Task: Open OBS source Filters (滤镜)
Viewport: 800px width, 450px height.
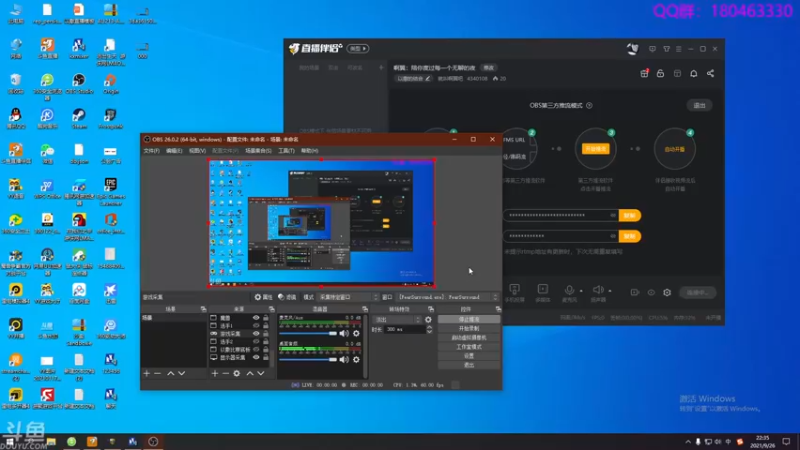Action: coord(287,297)
